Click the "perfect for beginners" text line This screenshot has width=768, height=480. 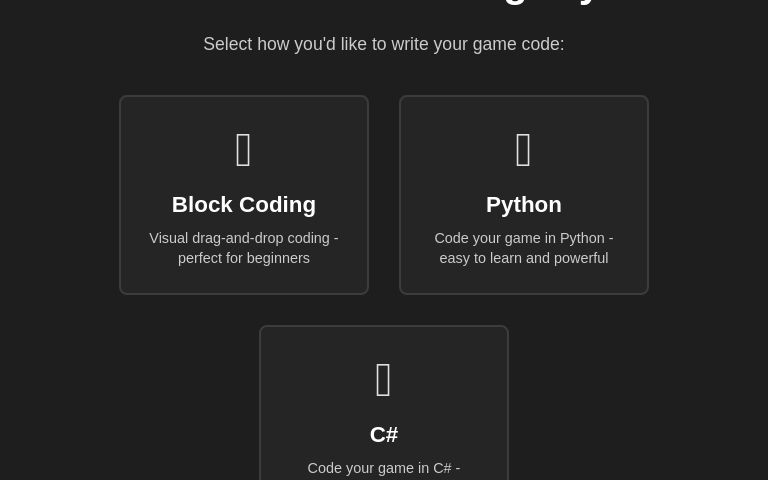[x=243, y=258]
